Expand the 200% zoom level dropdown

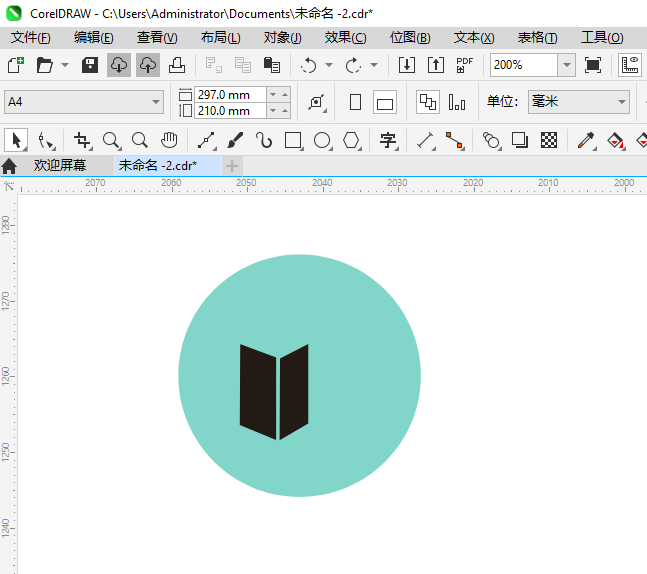[566, 65]
